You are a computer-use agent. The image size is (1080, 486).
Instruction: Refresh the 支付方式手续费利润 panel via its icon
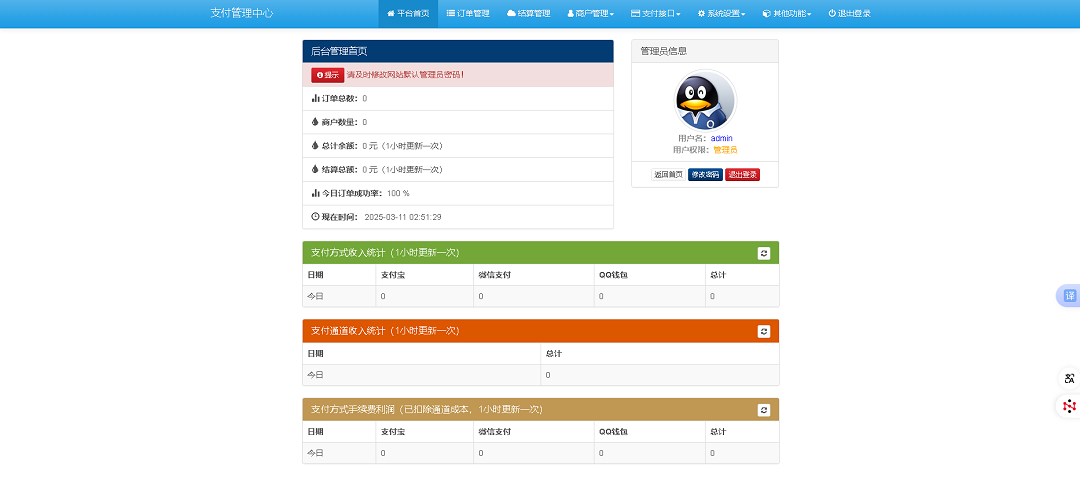[764, 410]
